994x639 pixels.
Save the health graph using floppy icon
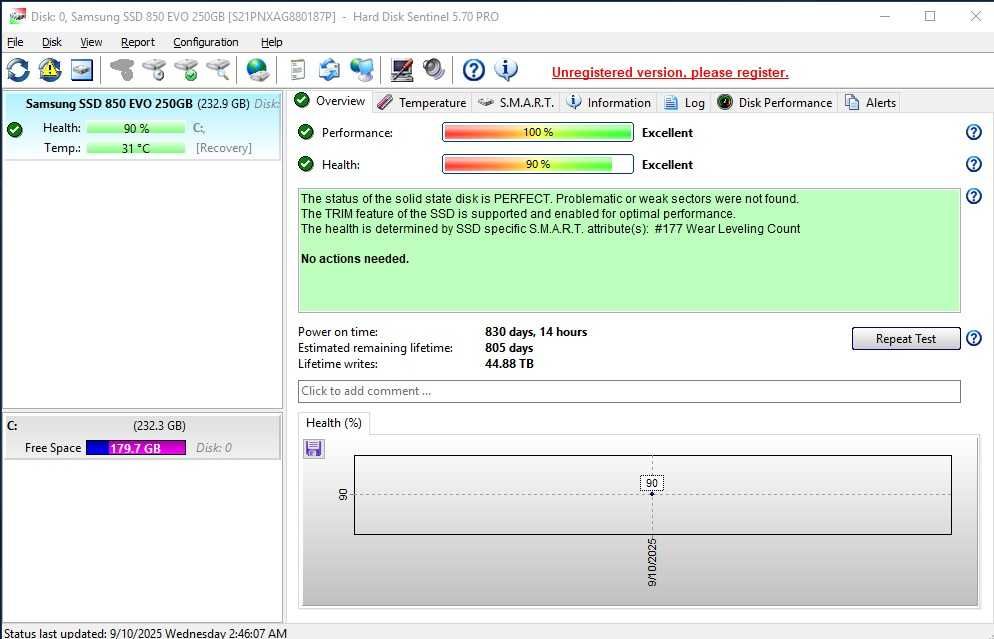tap(314, 449)
